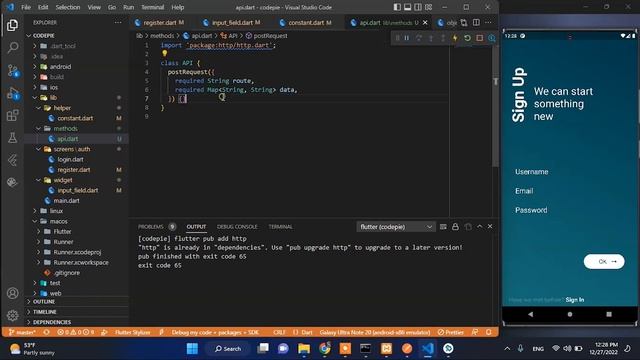The width and height of the screenshot is (640, 360).
Task: Open Dart DevTools widget inspector icon
Action: coord(491,38)
